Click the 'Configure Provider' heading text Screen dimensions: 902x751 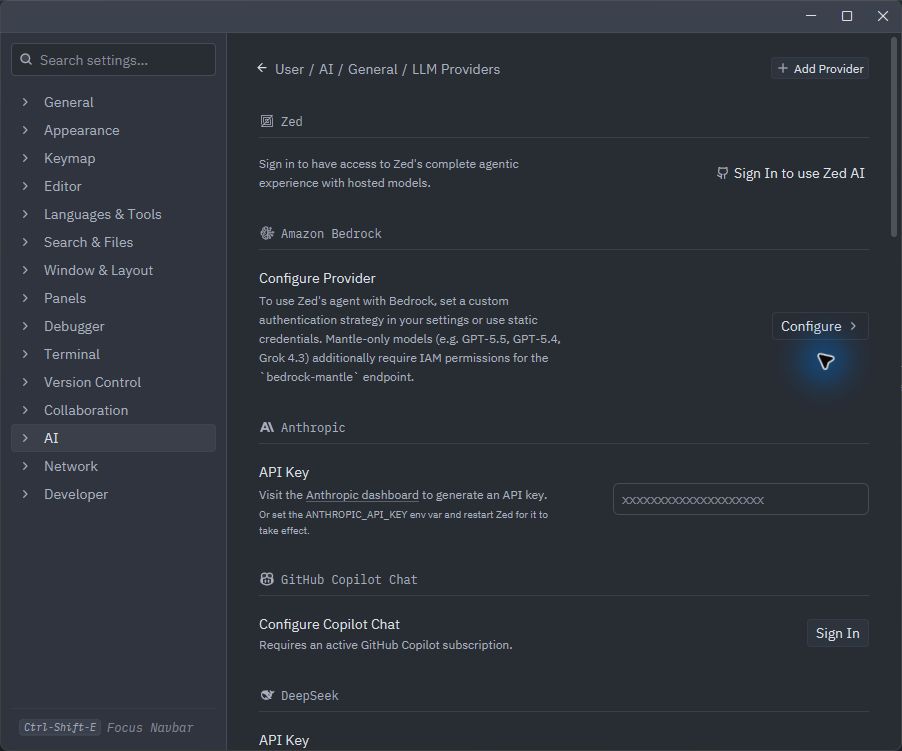(317, 278)
